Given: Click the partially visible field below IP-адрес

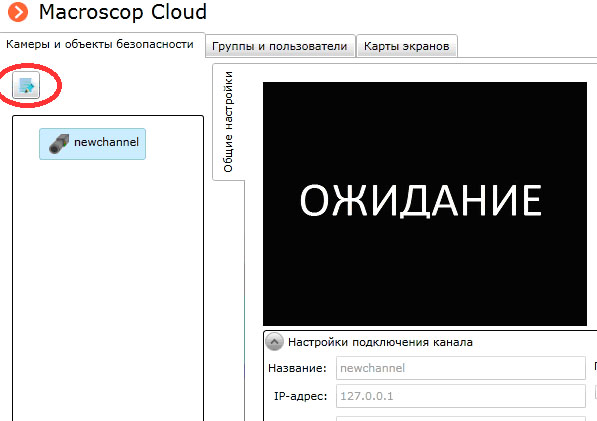Looking at the screenshot, I should click(x=461, y=418).
